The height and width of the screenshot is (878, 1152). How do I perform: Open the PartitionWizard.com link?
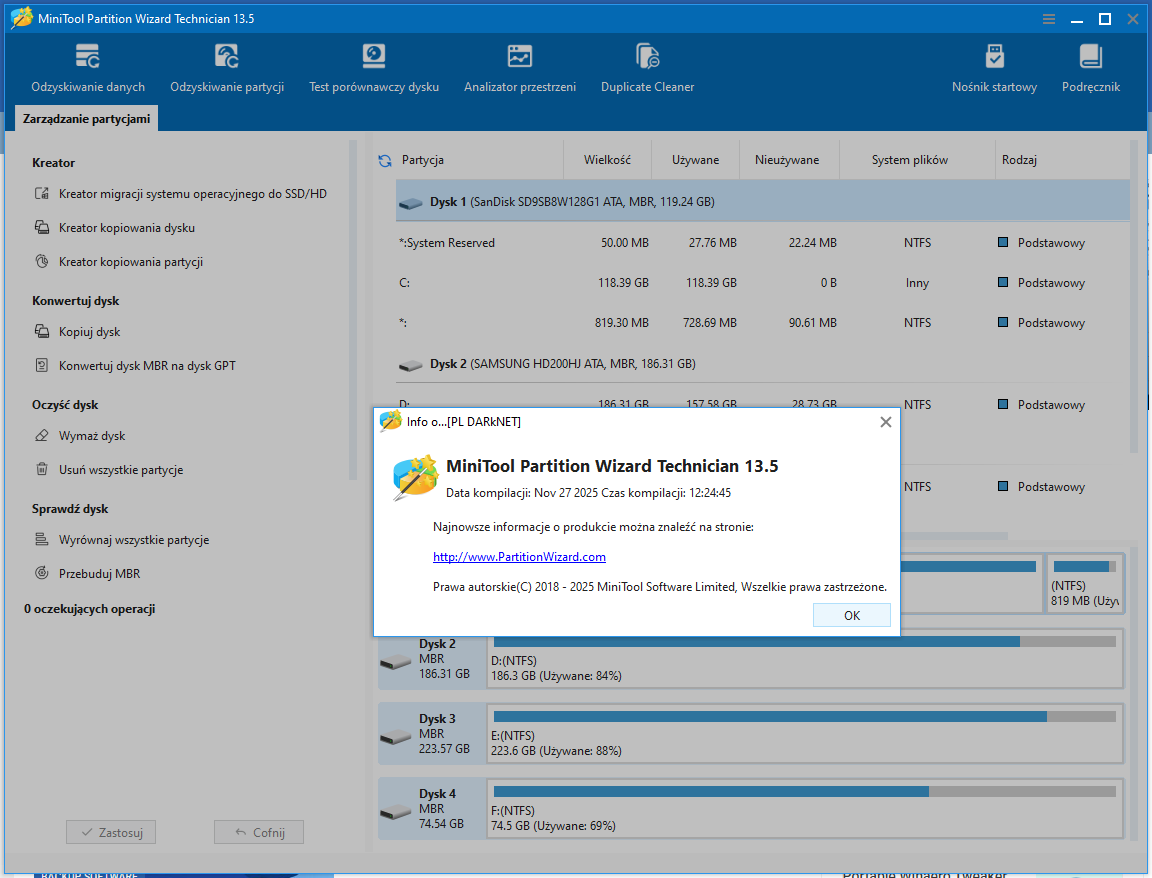coord(519,557)
